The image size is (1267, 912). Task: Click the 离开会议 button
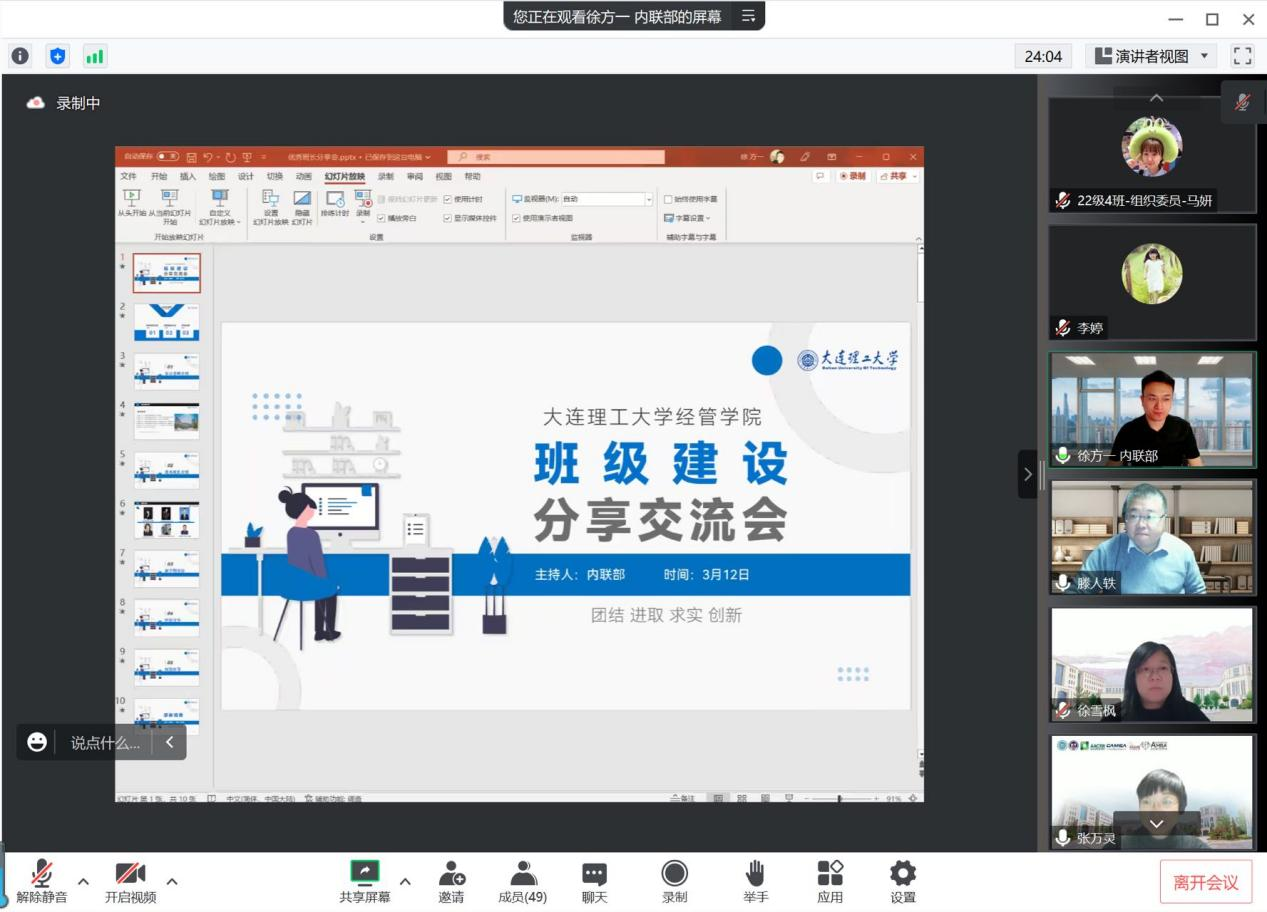(1205, 882)
